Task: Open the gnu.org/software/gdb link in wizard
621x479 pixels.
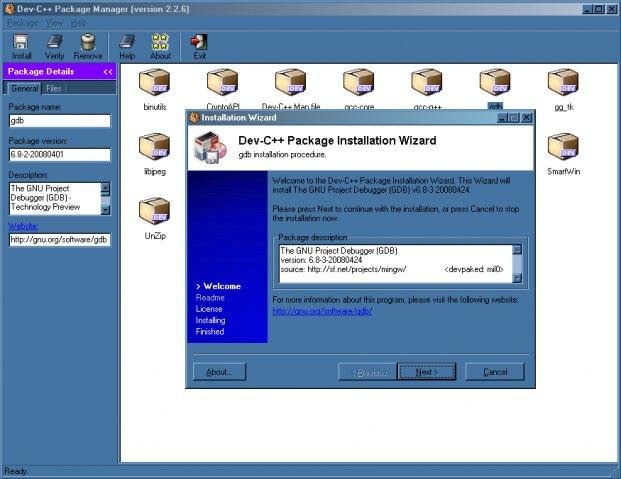Action: tap(322, 311)
